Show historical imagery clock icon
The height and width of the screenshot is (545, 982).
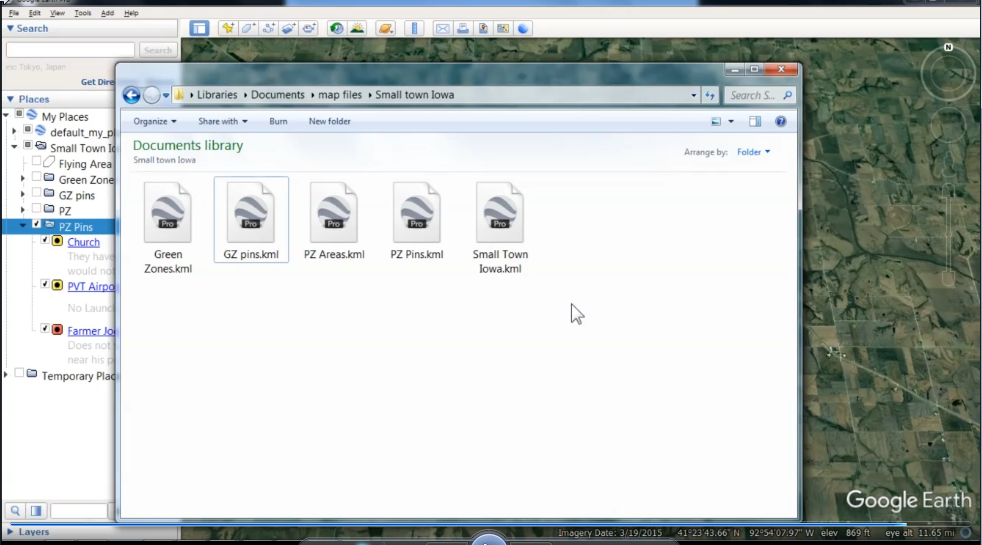tap(336, 28)
